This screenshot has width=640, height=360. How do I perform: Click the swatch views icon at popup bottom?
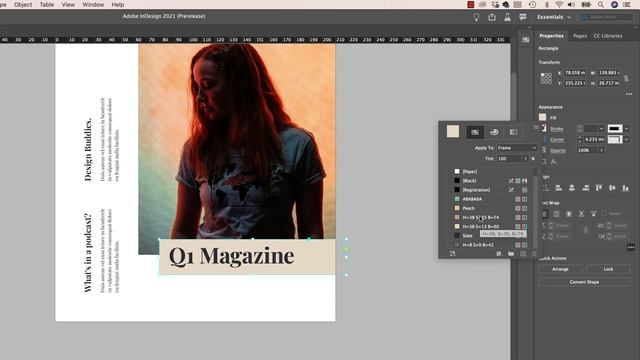click(499, 254)
